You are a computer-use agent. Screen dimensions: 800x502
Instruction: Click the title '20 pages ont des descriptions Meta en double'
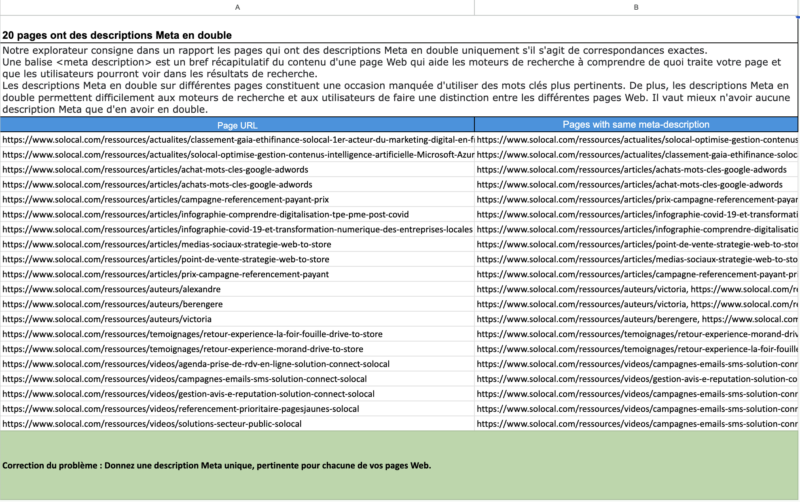pos(117,35)
